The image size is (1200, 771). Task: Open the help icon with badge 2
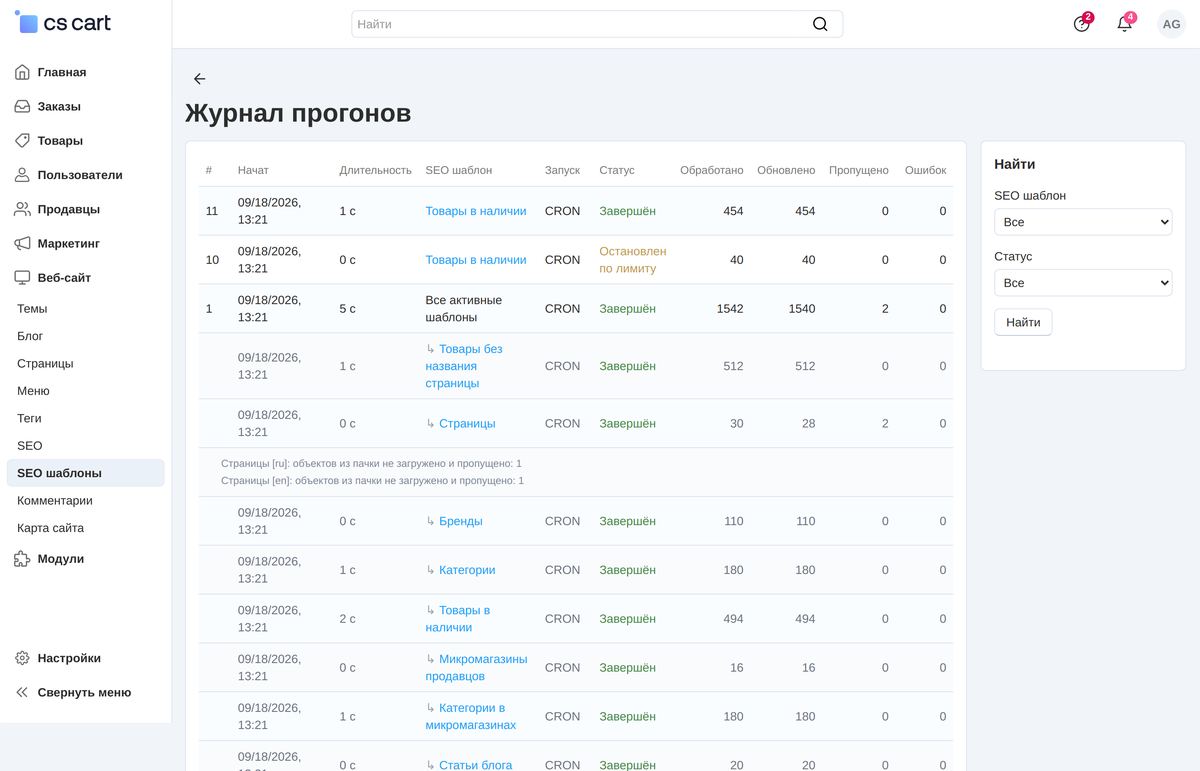tap(1082, 24)
